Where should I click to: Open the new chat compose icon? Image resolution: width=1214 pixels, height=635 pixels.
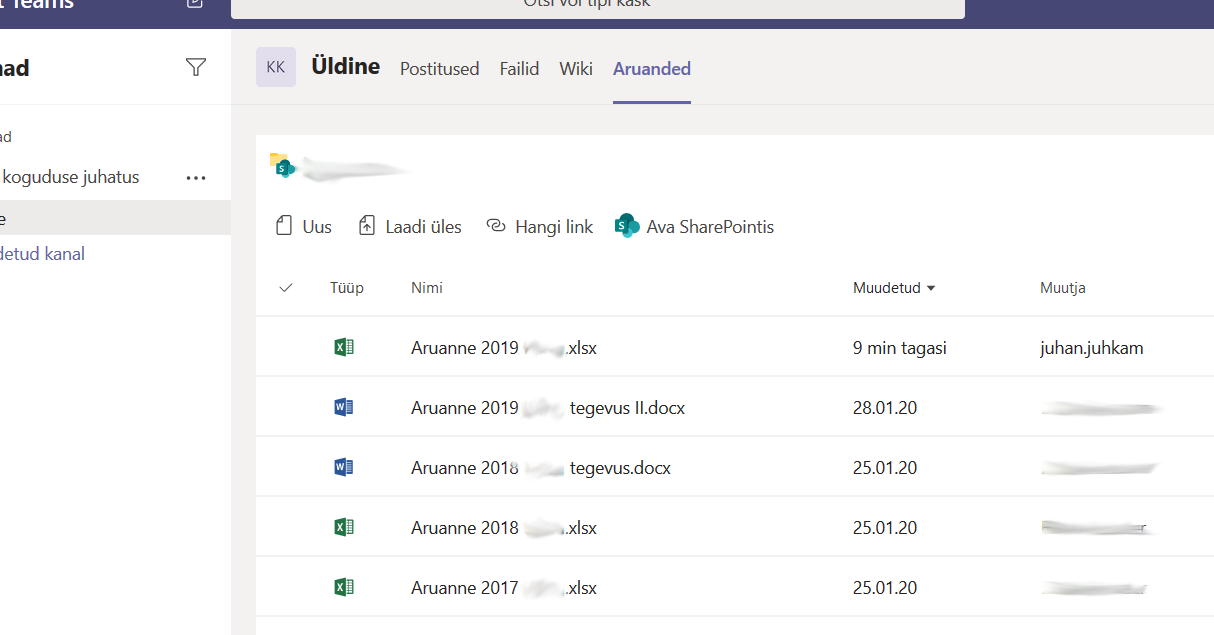[196, 4]
